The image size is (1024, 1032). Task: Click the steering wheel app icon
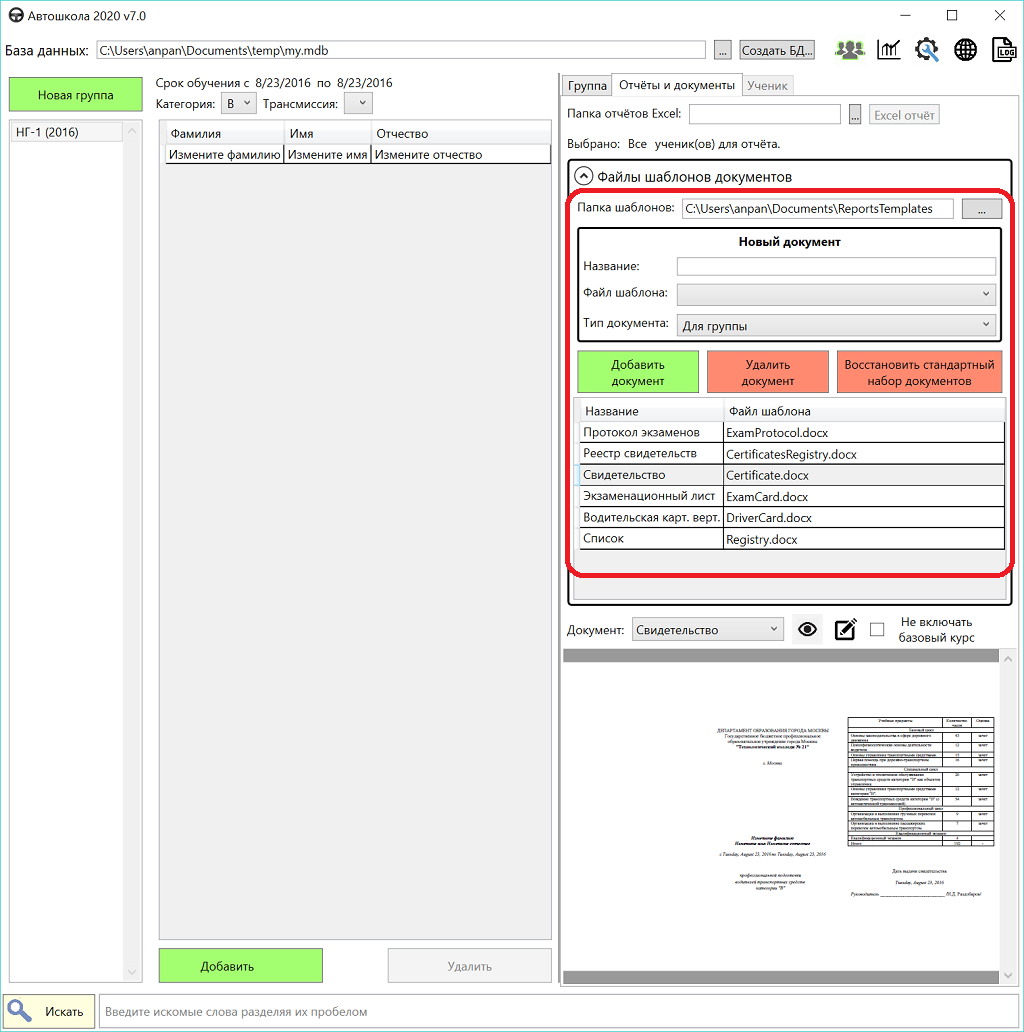tap(15, 15)
